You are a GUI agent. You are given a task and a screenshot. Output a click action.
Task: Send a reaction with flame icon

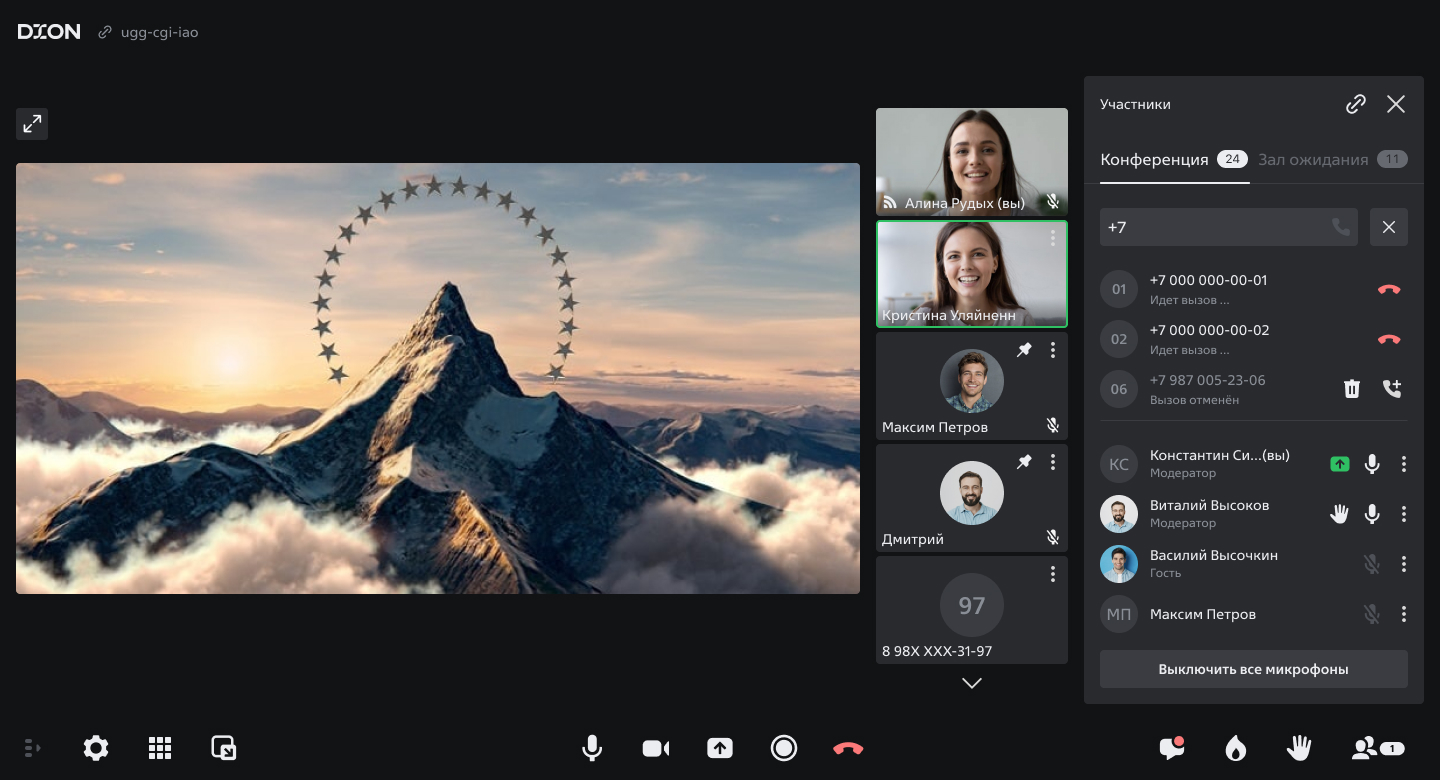click(x=1236, y=748)
